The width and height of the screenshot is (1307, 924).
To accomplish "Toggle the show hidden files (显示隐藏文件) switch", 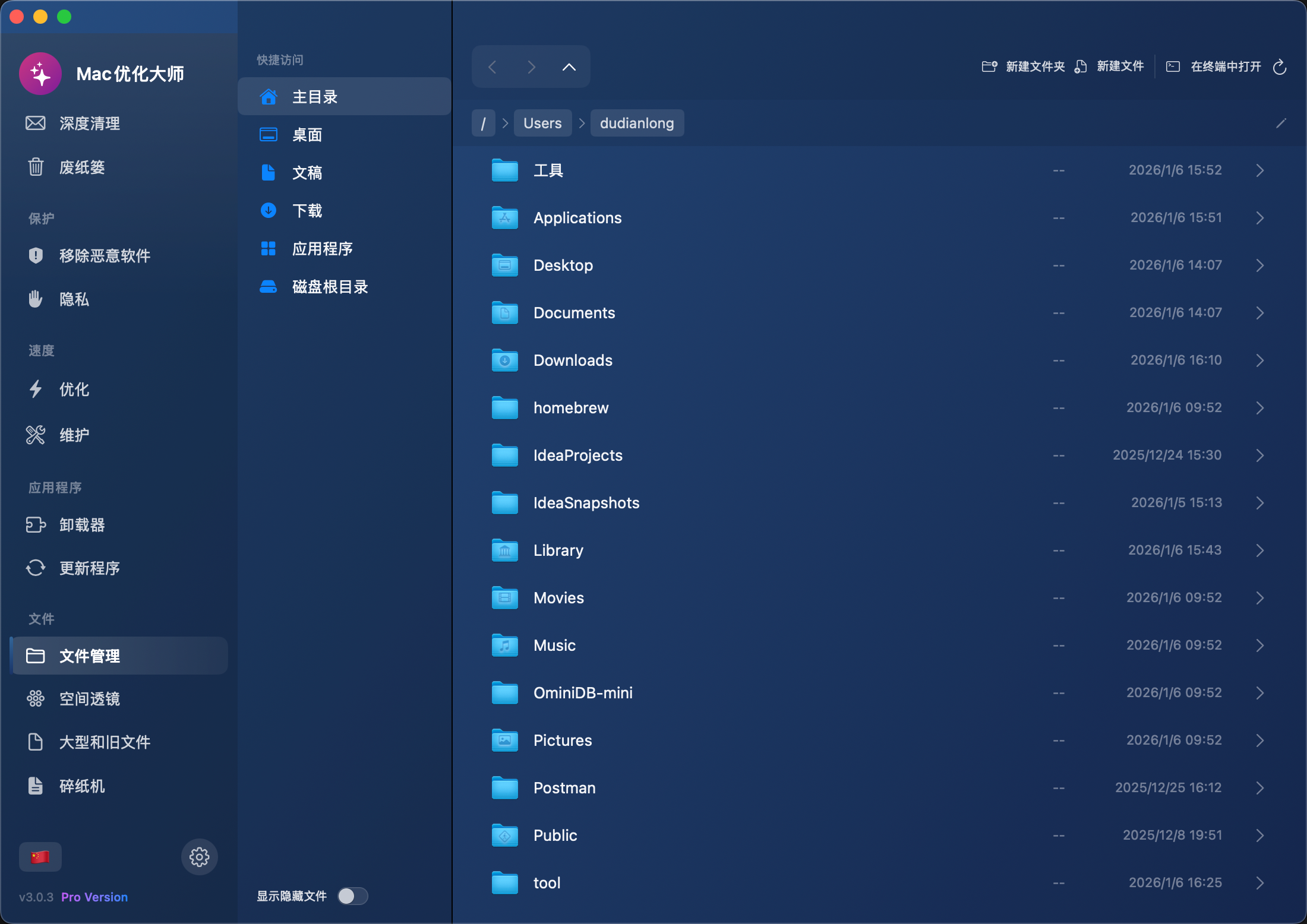I will pos(353,896).
